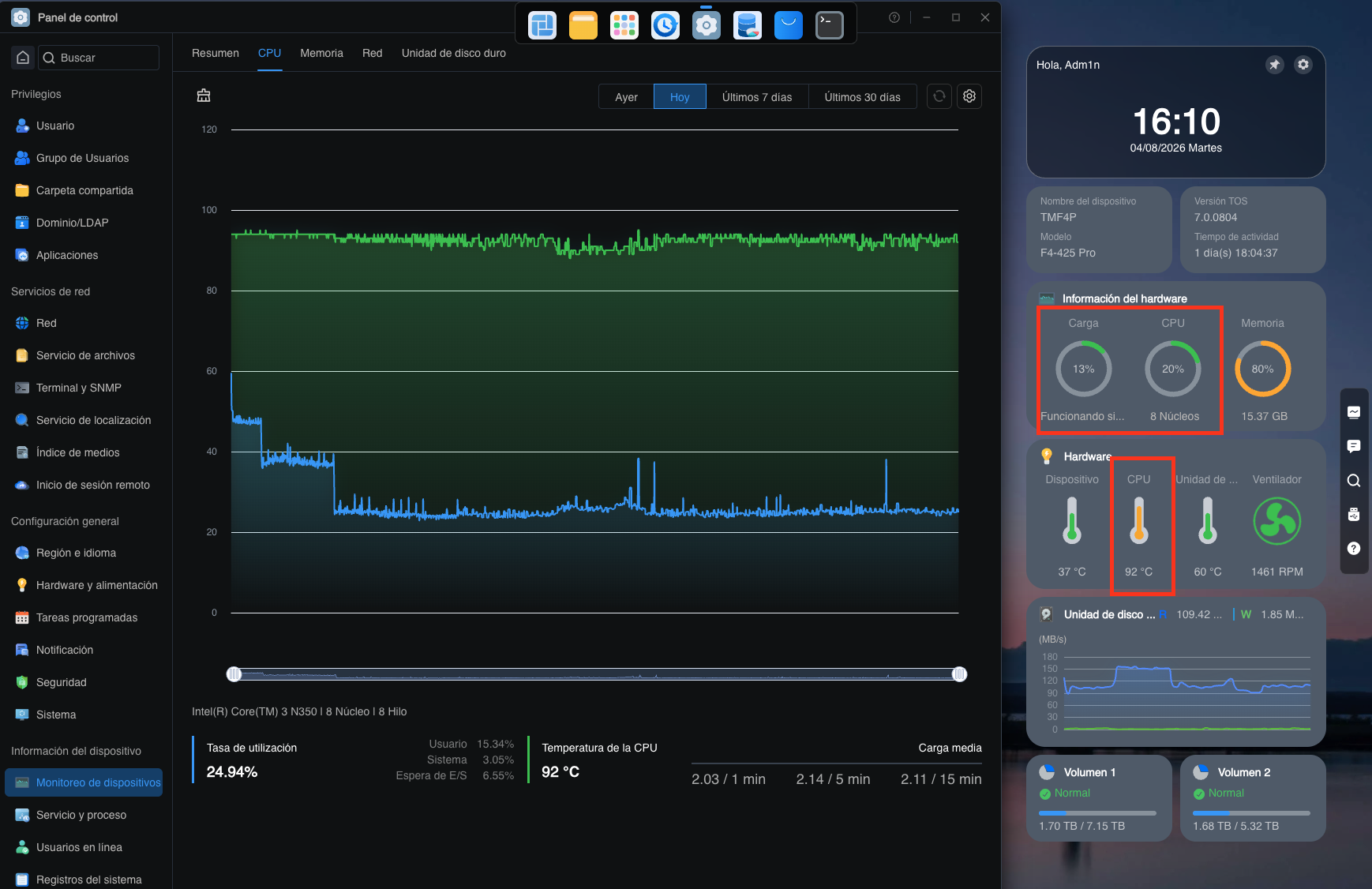Open the help question icon in sidebar
Viewport: 1372px width, 889px height.
(x=1354, y=548)
